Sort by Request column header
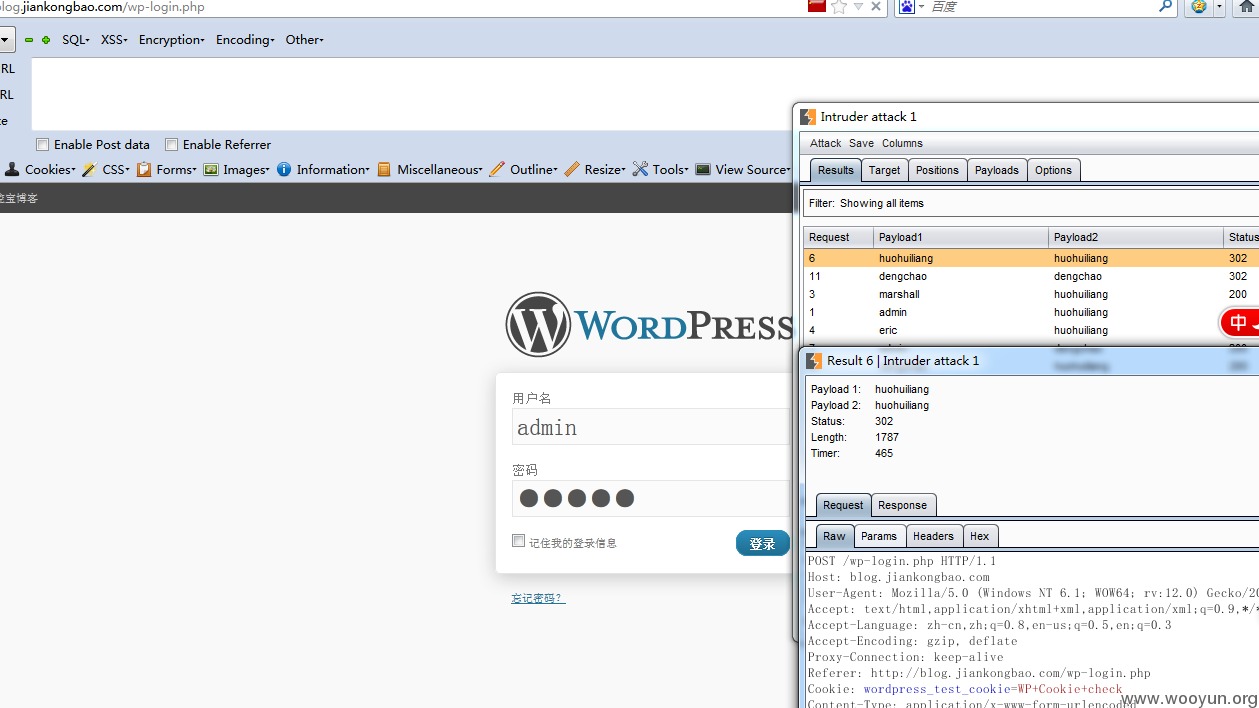Image resolution: width=1259 pixels, height=708 pixels. click(838, 237)
